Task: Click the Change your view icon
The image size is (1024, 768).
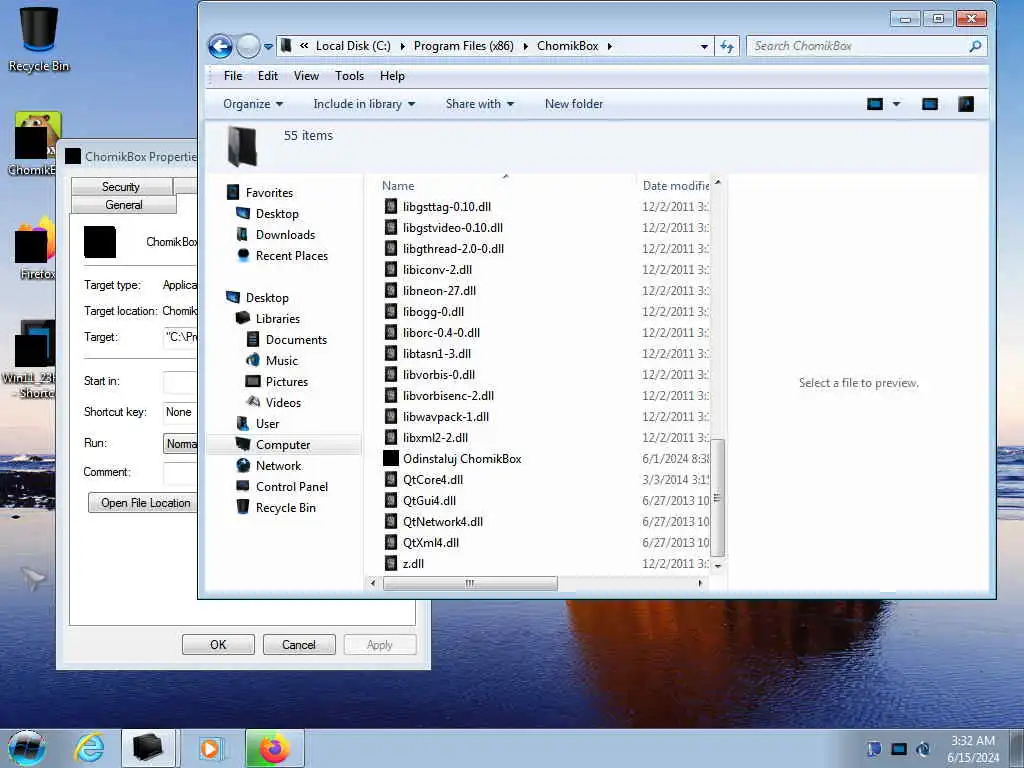Action: 875,104
